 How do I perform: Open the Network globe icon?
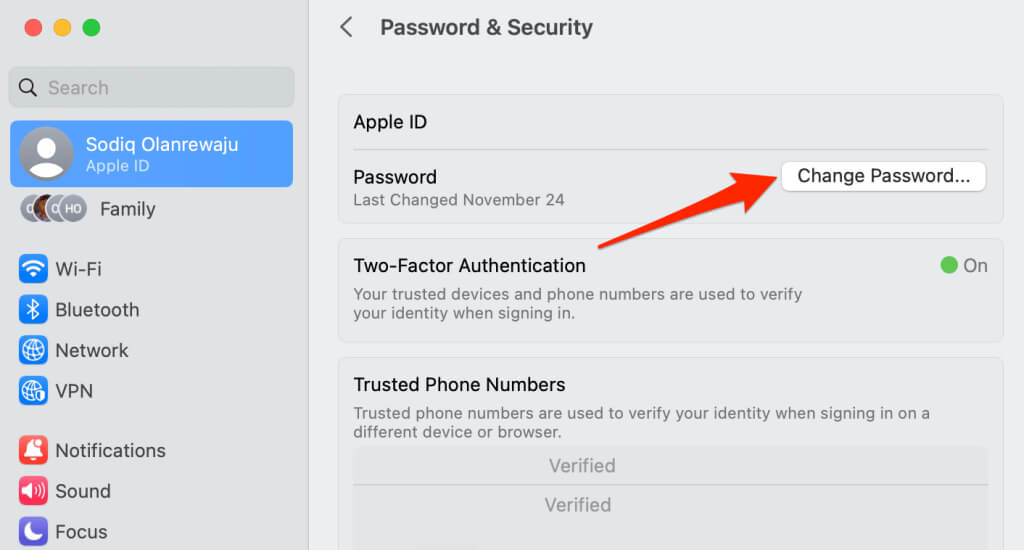33,350
